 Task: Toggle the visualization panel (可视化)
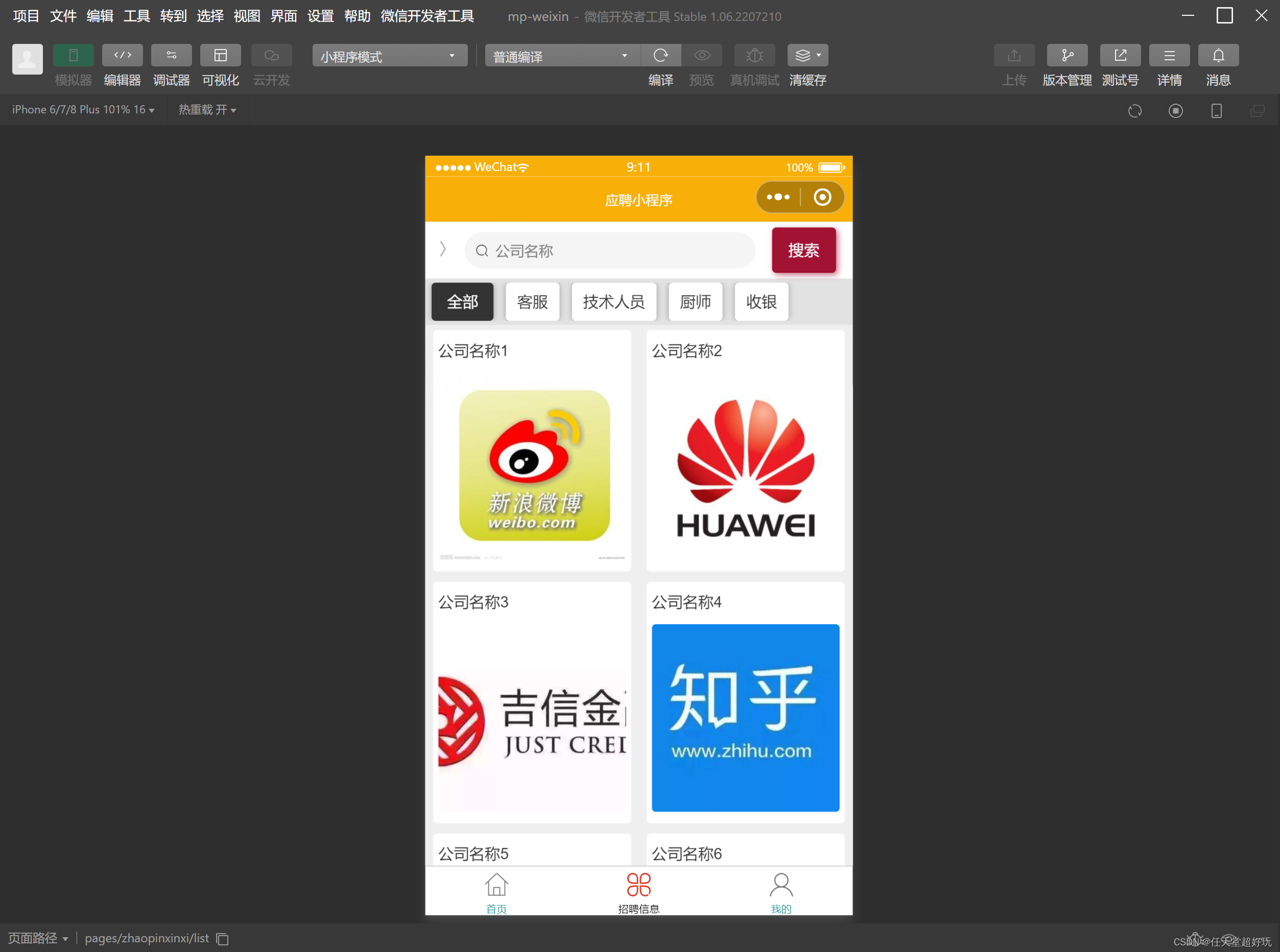coord(220,55)
